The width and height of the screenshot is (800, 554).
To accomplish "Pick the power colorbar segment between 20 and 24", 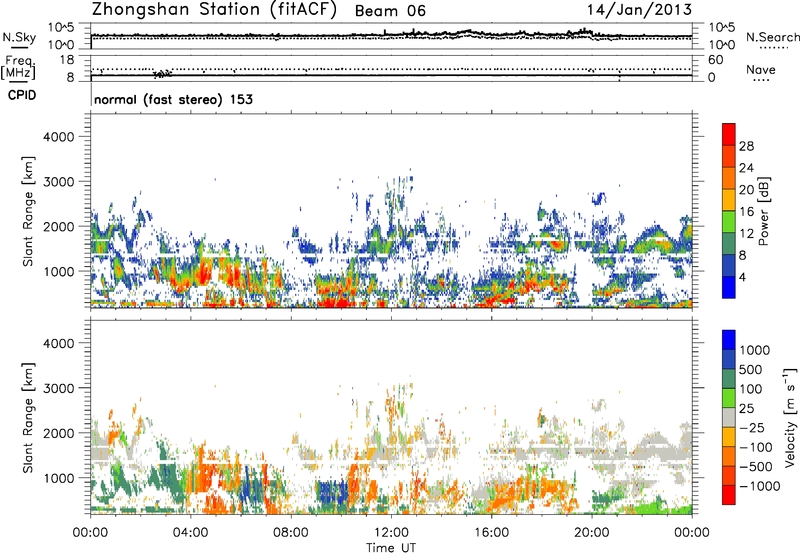I will [729, 179].
